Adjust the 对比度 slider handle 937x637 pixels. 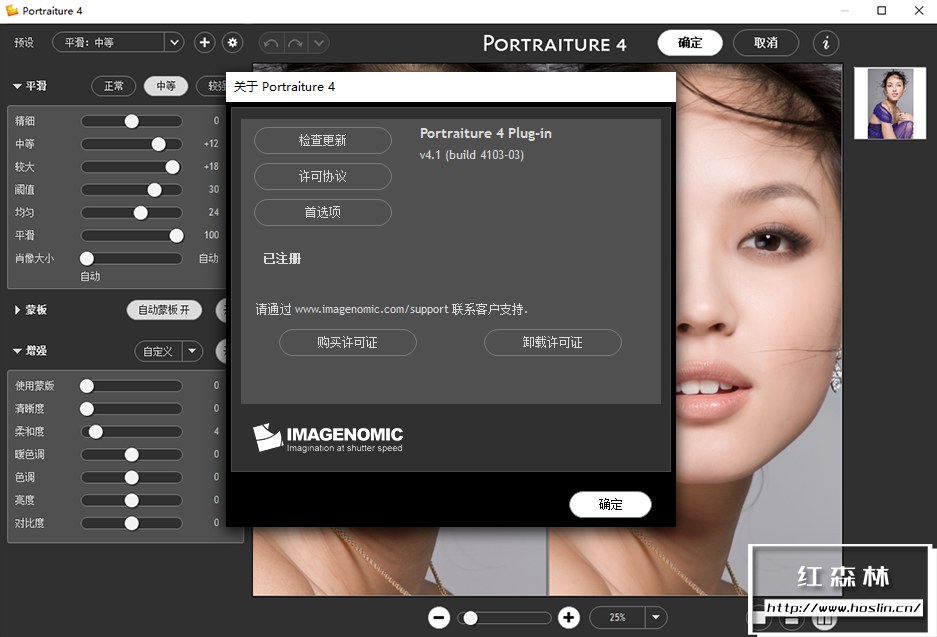131,523
